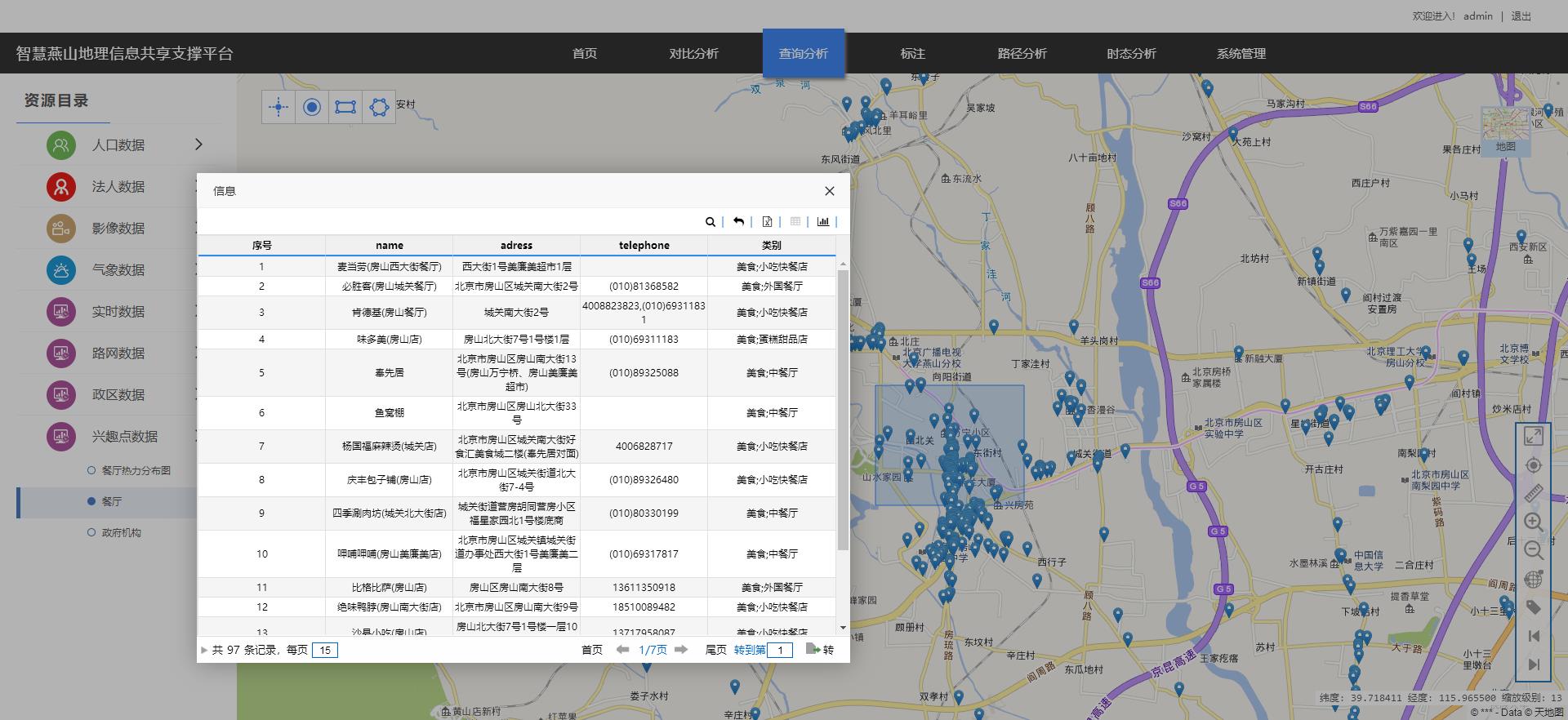The height and width of the screenshot is (720, 1568).
Task: Select the point query tool on map
Action: coord(278,107)
